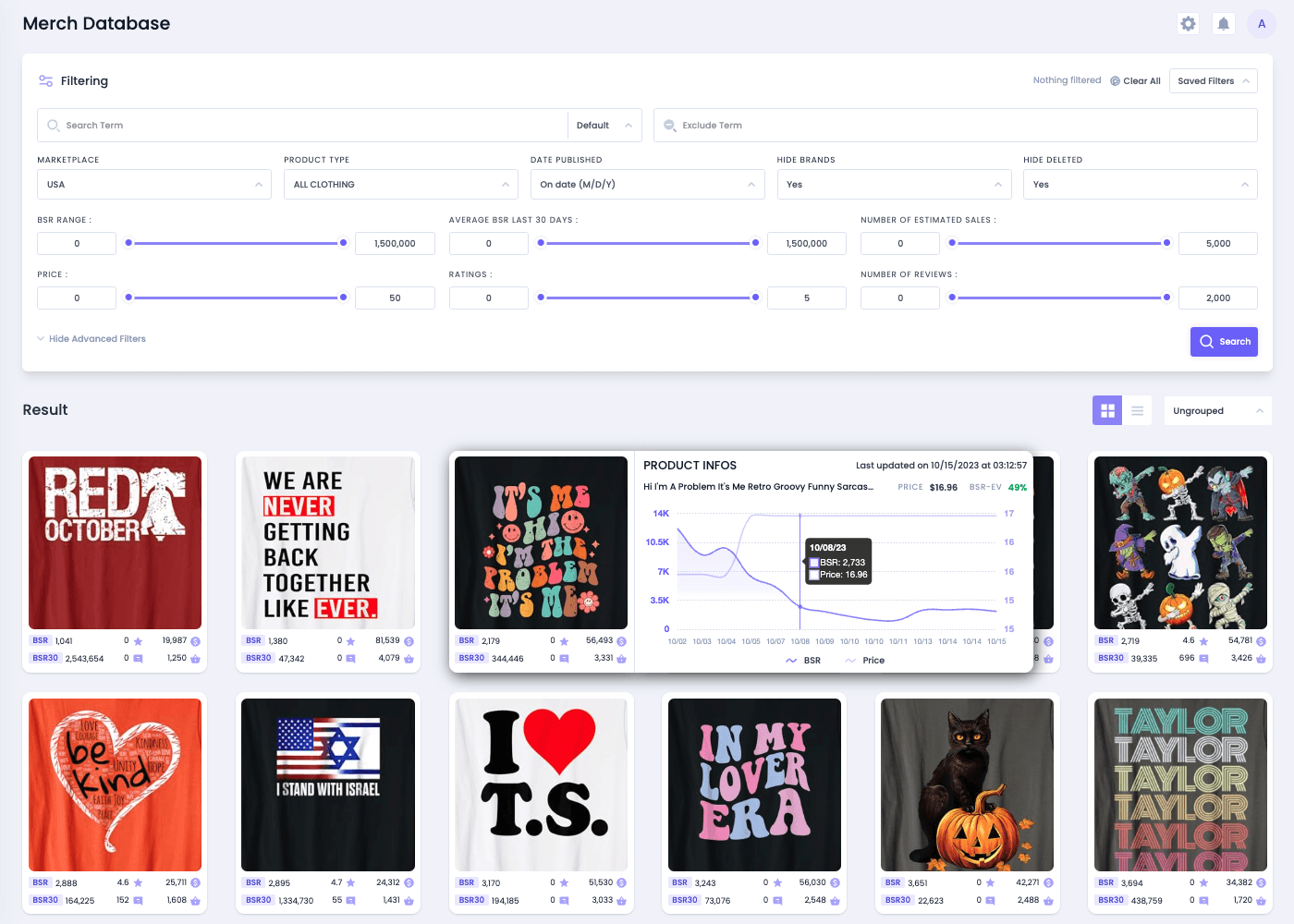Viewport: 1294px width, 924px height.
Task: Open the Product Type All Clothing dropdown
Action: 401,185
